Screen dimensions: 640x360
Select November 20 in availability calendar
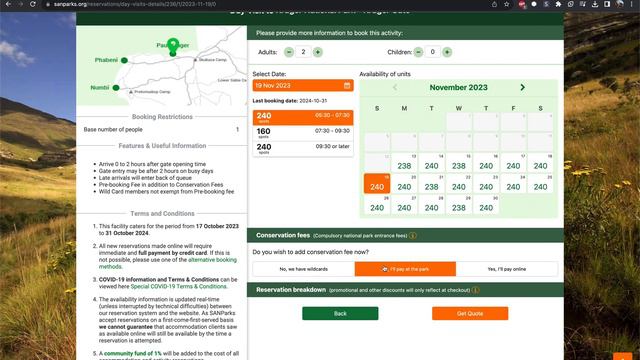click(404, 183)
